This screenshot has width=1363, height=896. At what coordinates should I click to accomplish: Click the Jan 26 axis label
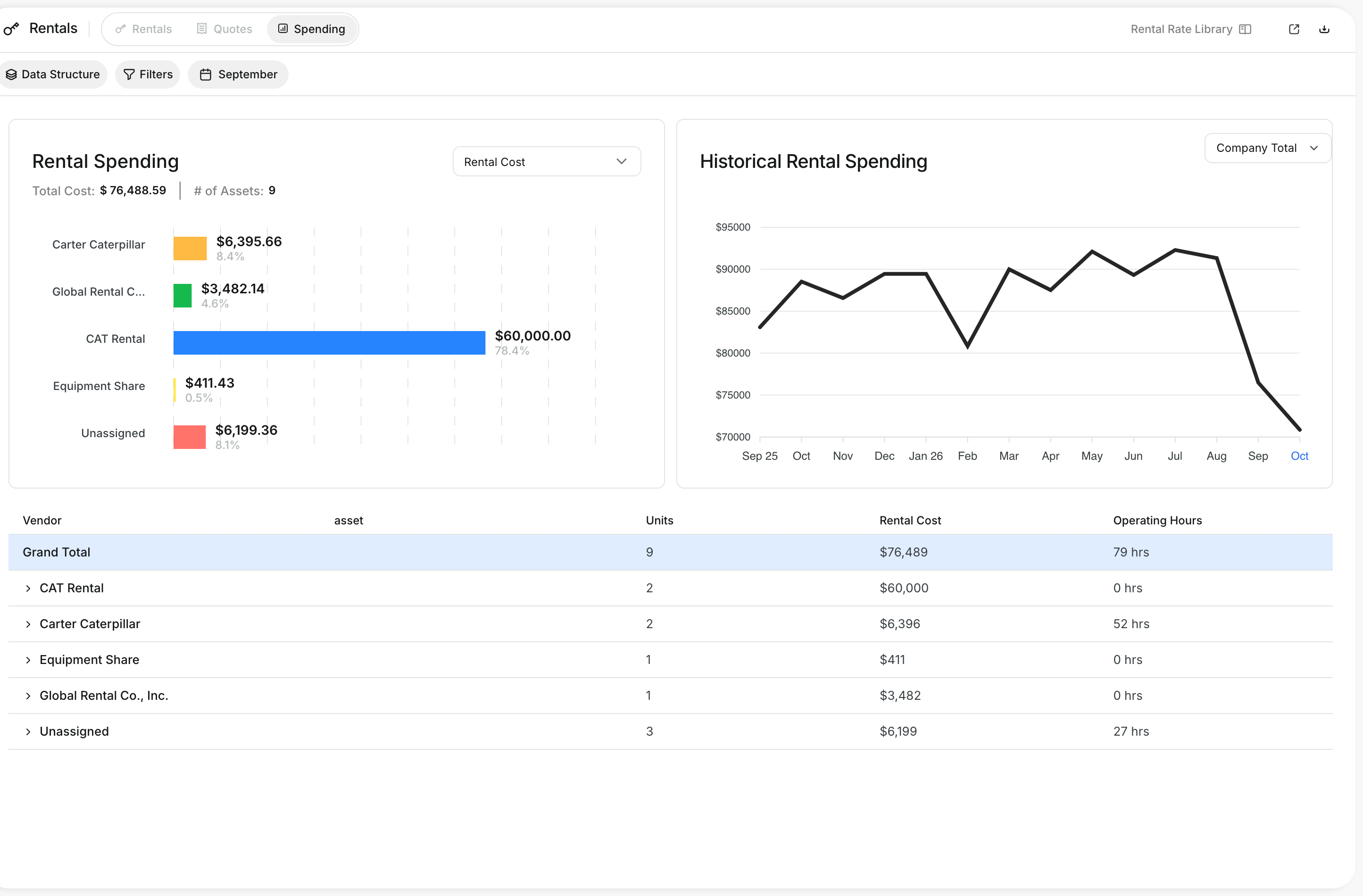coord(925,456)
